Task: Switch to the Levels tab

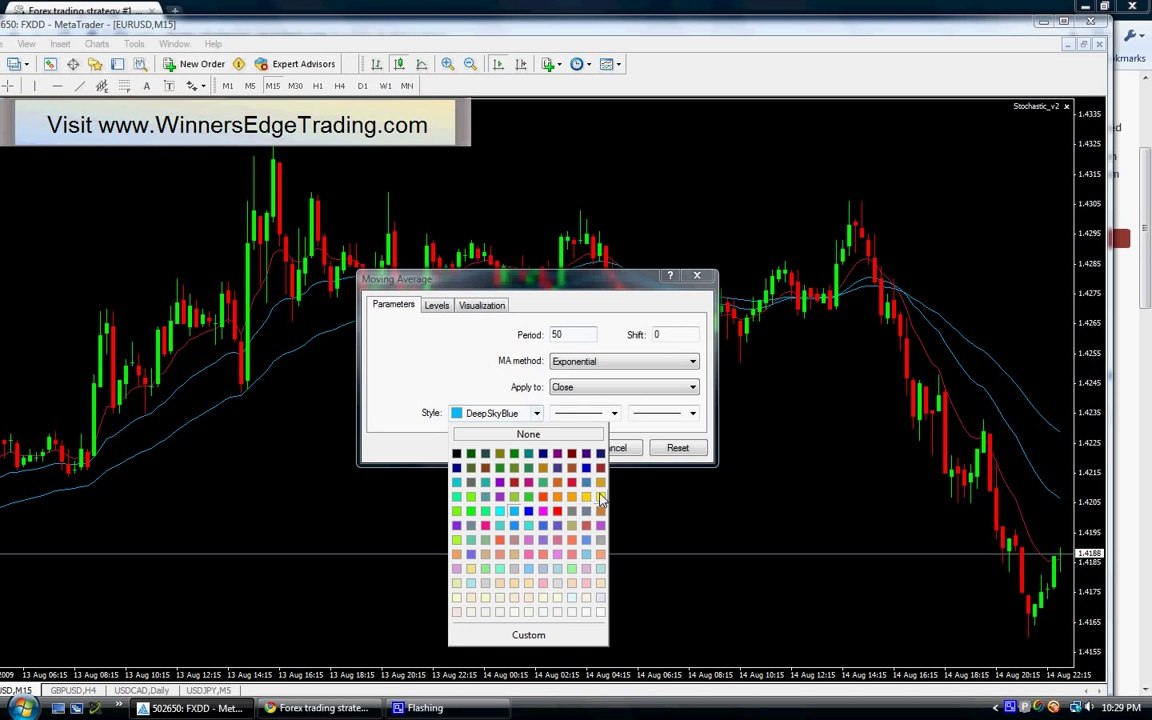Action: point(436,306)
